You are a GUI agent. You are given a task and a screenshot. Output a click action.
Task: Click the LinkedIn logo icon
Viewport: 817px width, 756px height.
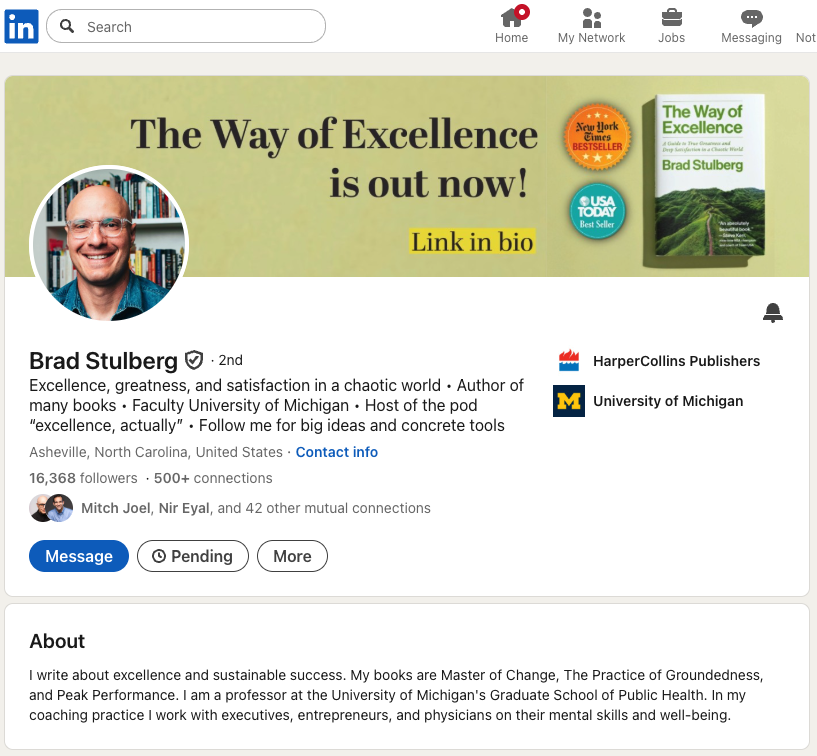pyautogui.click(x=21, y=26)
